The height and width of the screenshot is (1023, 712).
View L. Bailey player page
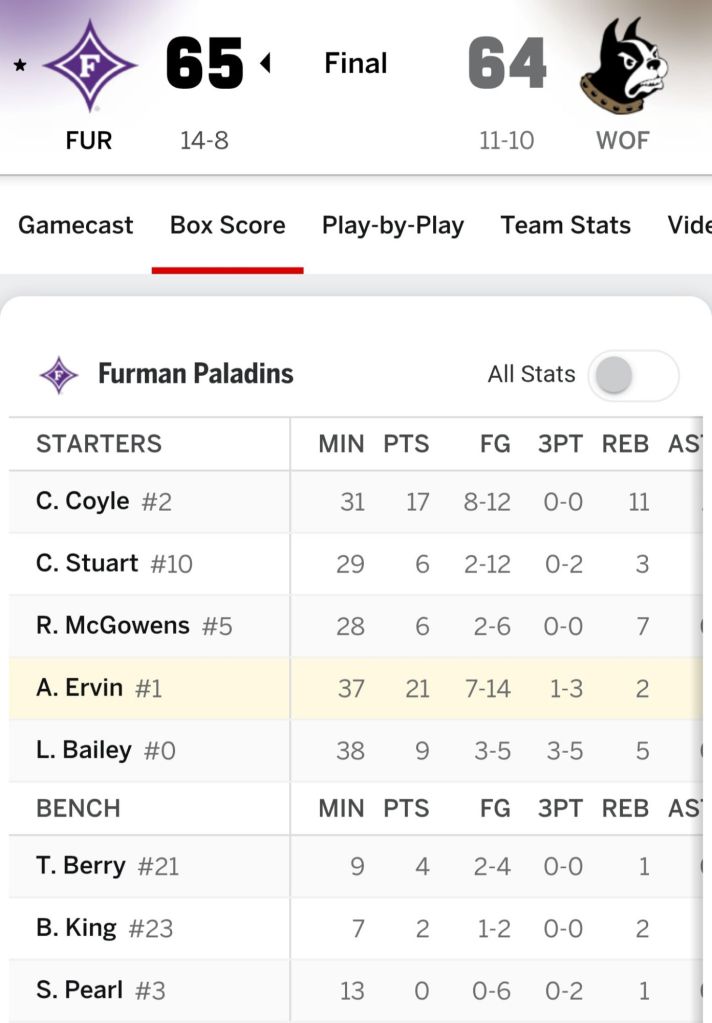[x=83, y=750]
